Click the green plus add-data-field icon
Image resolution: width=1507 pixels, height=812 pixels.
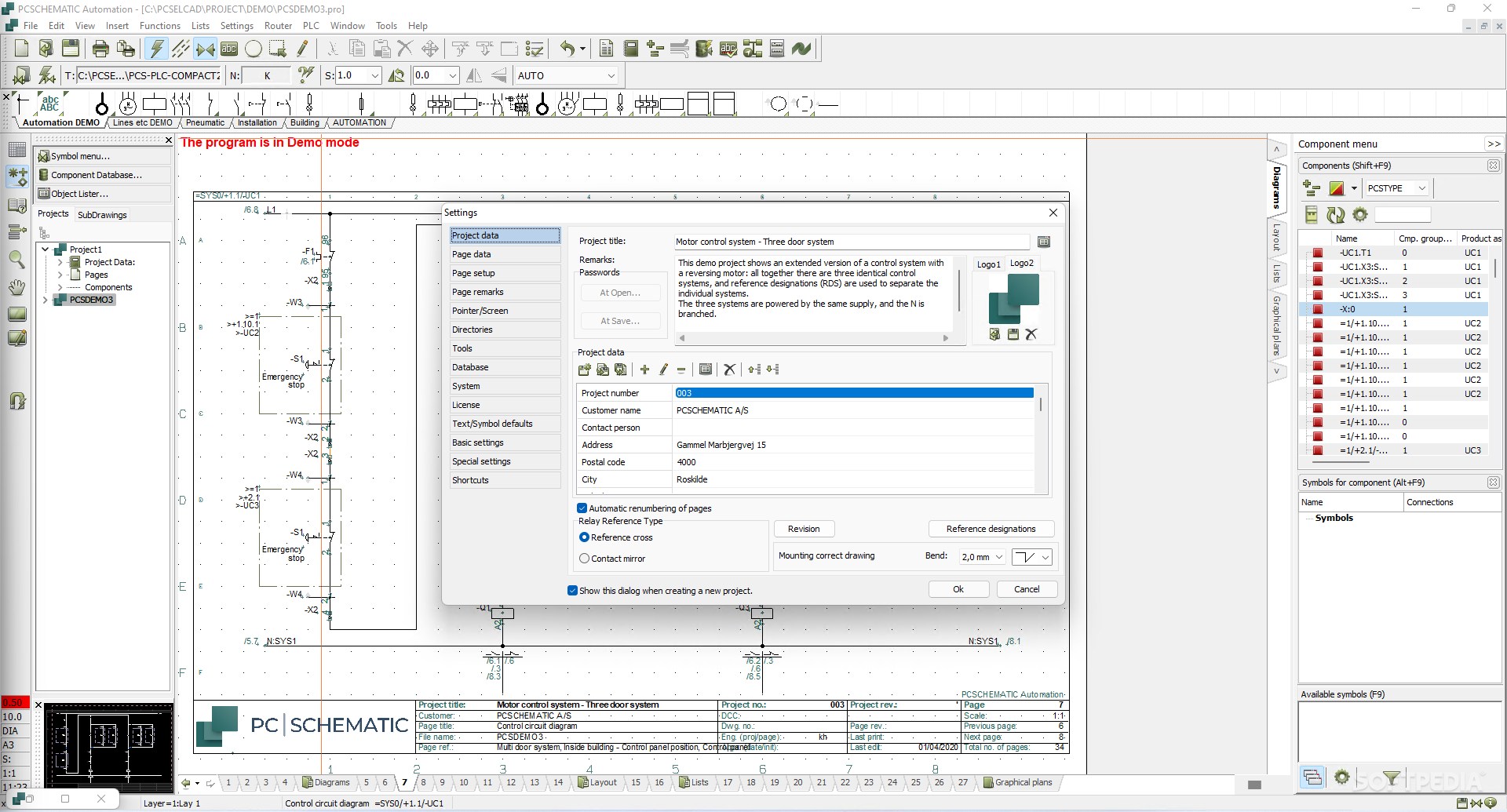pos(644,370)
